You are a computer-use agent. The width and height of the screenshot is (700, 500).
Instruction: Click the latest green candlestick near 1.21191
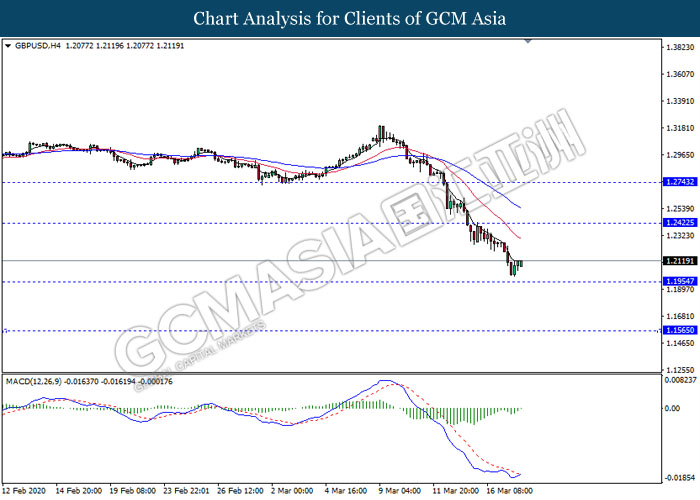(x=520, y=264)
